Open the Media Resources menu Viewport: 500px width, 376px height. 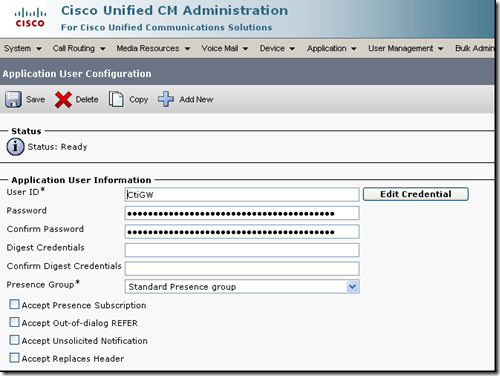tap(153, 48)
